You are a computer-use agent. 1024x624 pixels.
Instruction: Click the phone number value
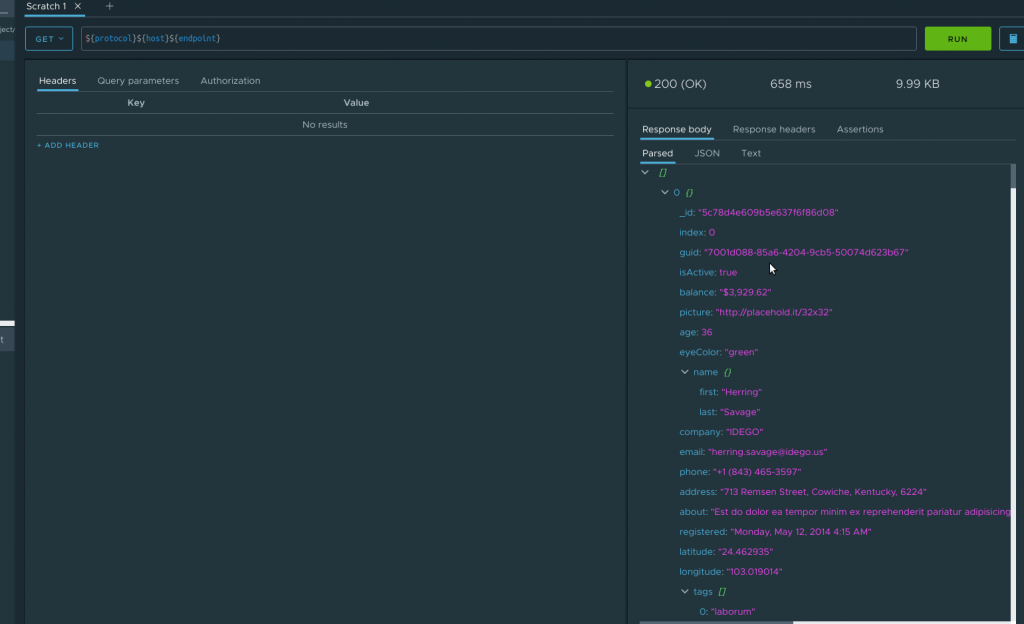point(757,471)
